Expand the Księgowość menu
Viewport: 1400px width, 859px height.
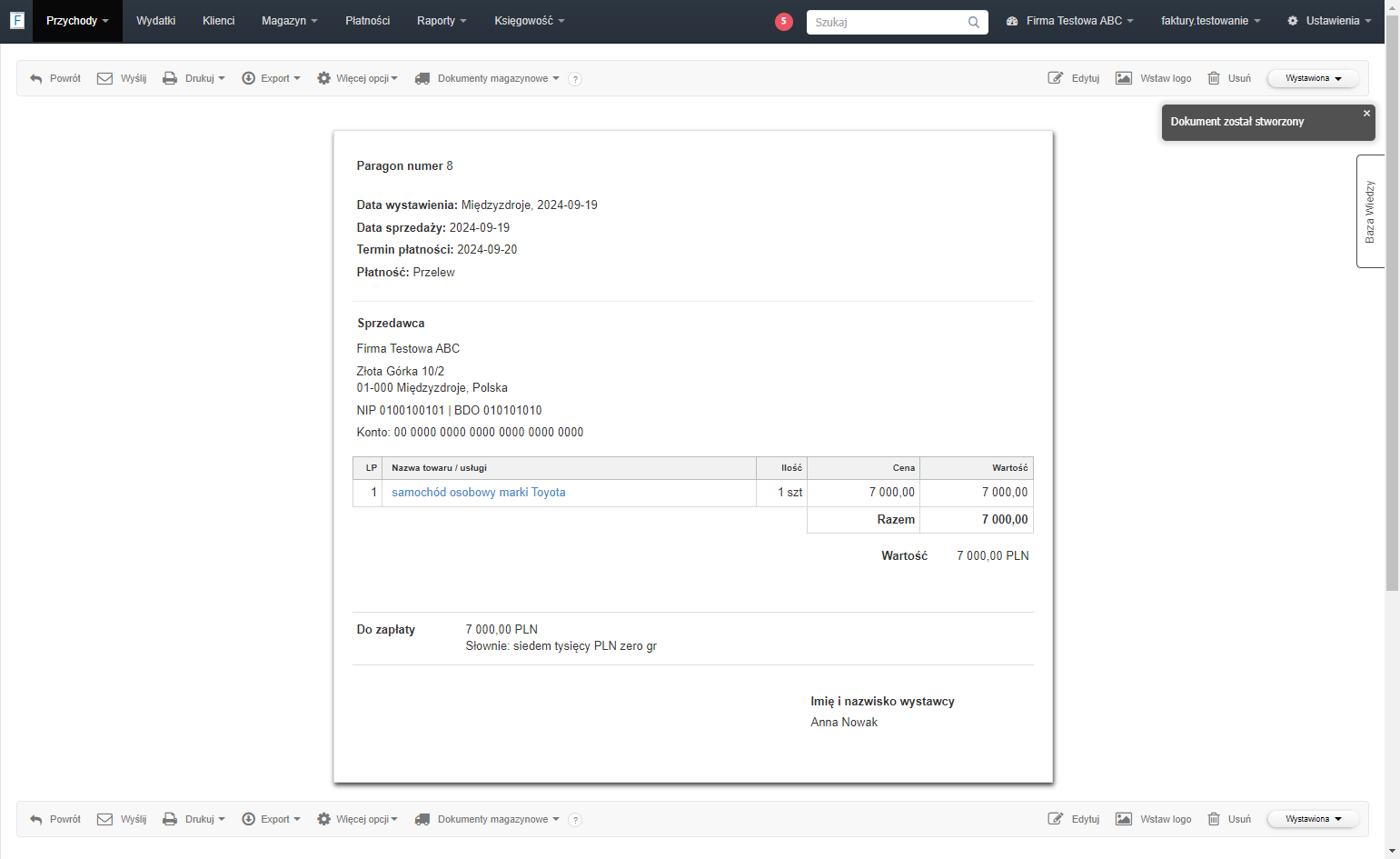(x=529, y=21)
